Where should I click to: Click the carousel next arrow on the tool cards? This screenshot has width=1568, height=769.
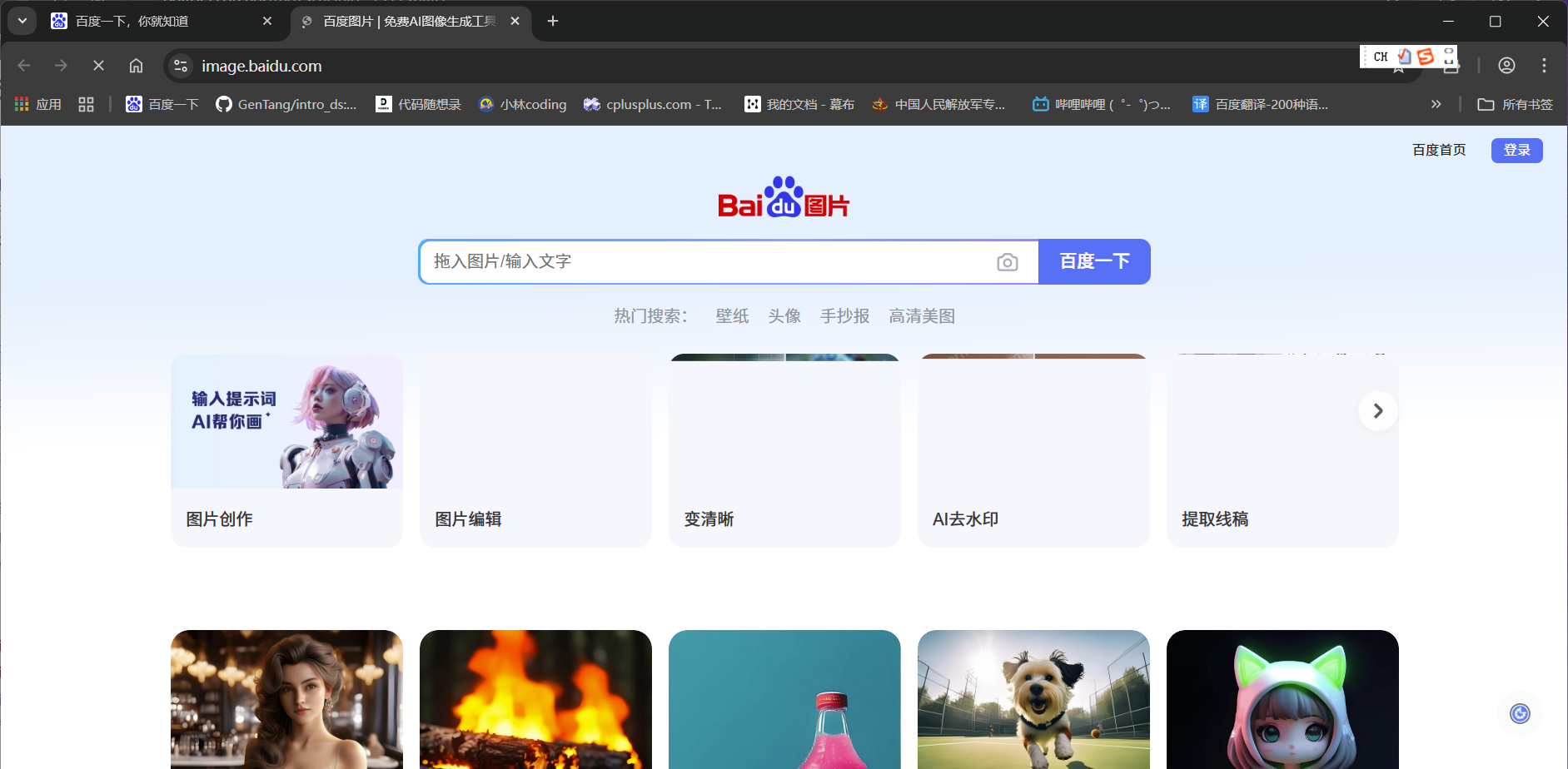[1376, 410]
